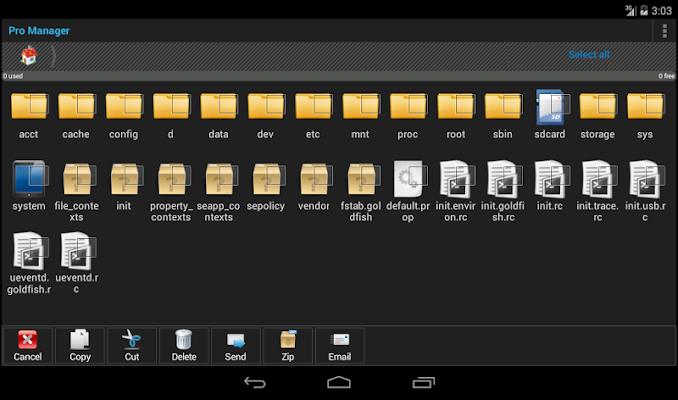Open the init.usb.rc script file
The height and width of the screenshot is (400, 678).
coord(645,192)
